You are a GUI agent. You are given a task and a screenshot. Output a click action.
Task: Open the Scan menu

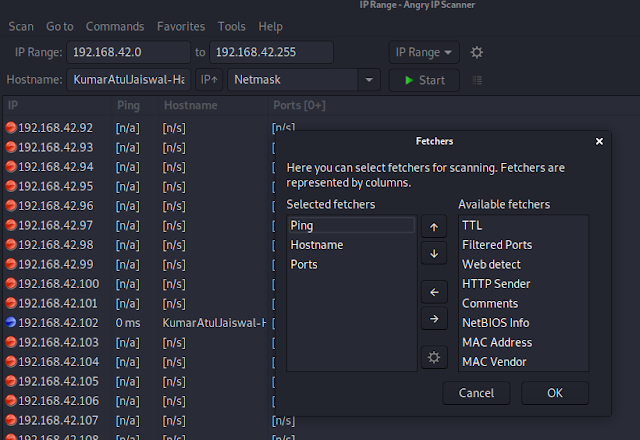21,27
